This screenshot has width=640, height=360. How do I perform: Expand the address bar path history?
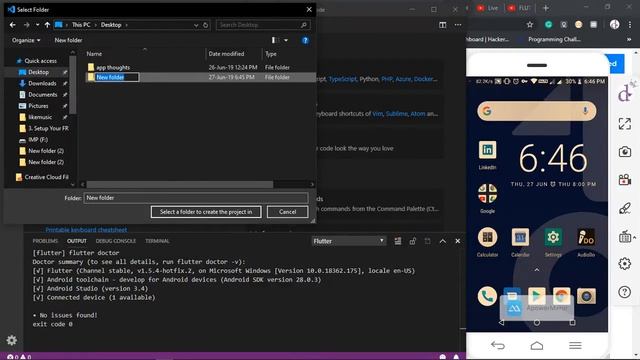click(196, 25)
